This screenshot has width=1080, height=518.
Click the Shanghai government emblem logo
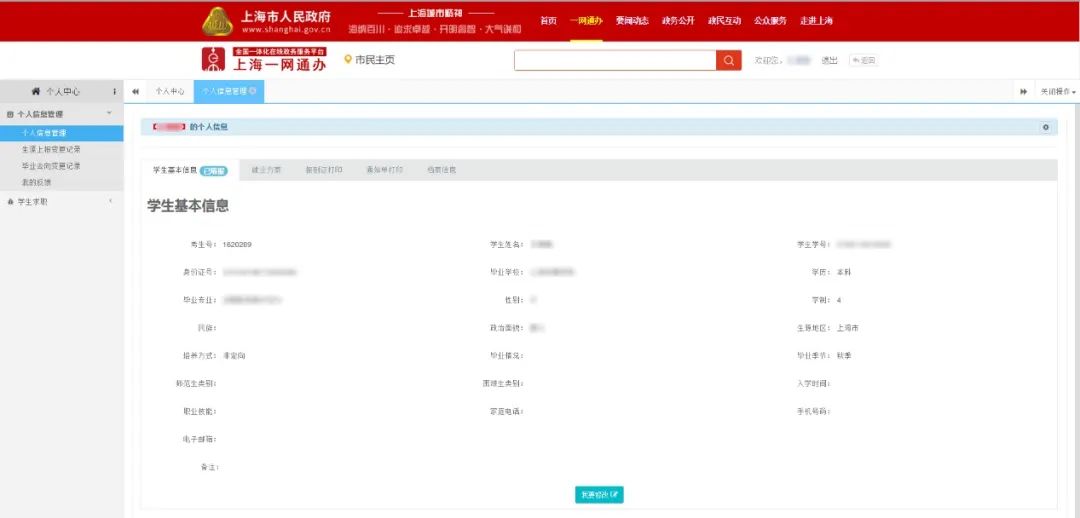[218, 21]
